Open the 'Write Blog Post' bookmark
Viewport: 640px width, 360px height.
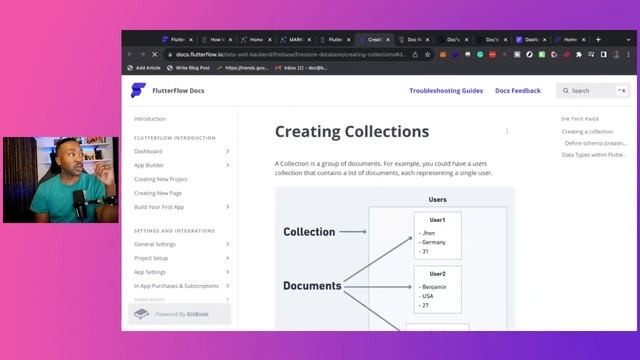point(188,68)
